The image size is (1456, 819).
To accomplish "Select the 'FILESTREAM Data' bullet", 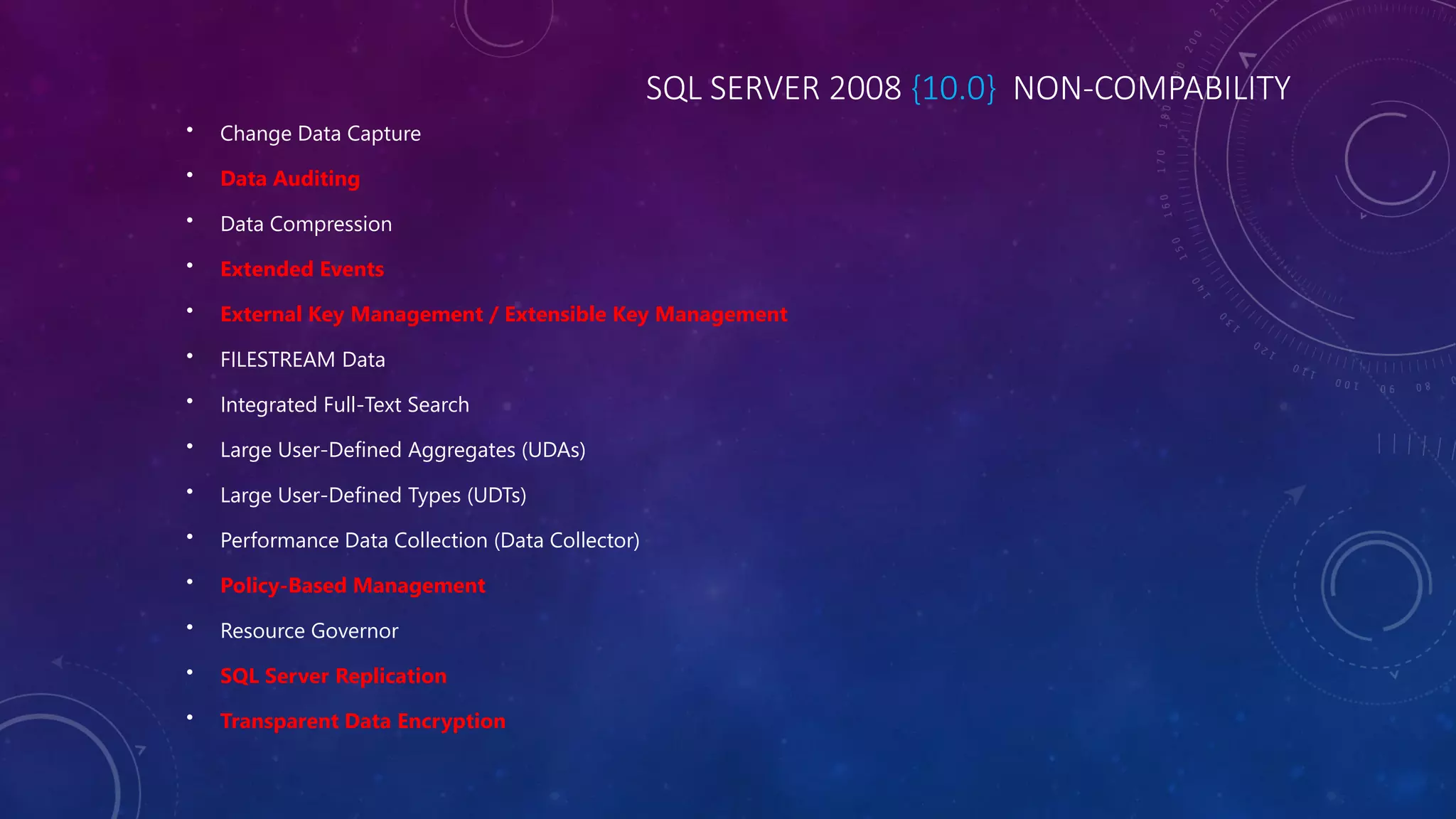I will pos(303,360).
